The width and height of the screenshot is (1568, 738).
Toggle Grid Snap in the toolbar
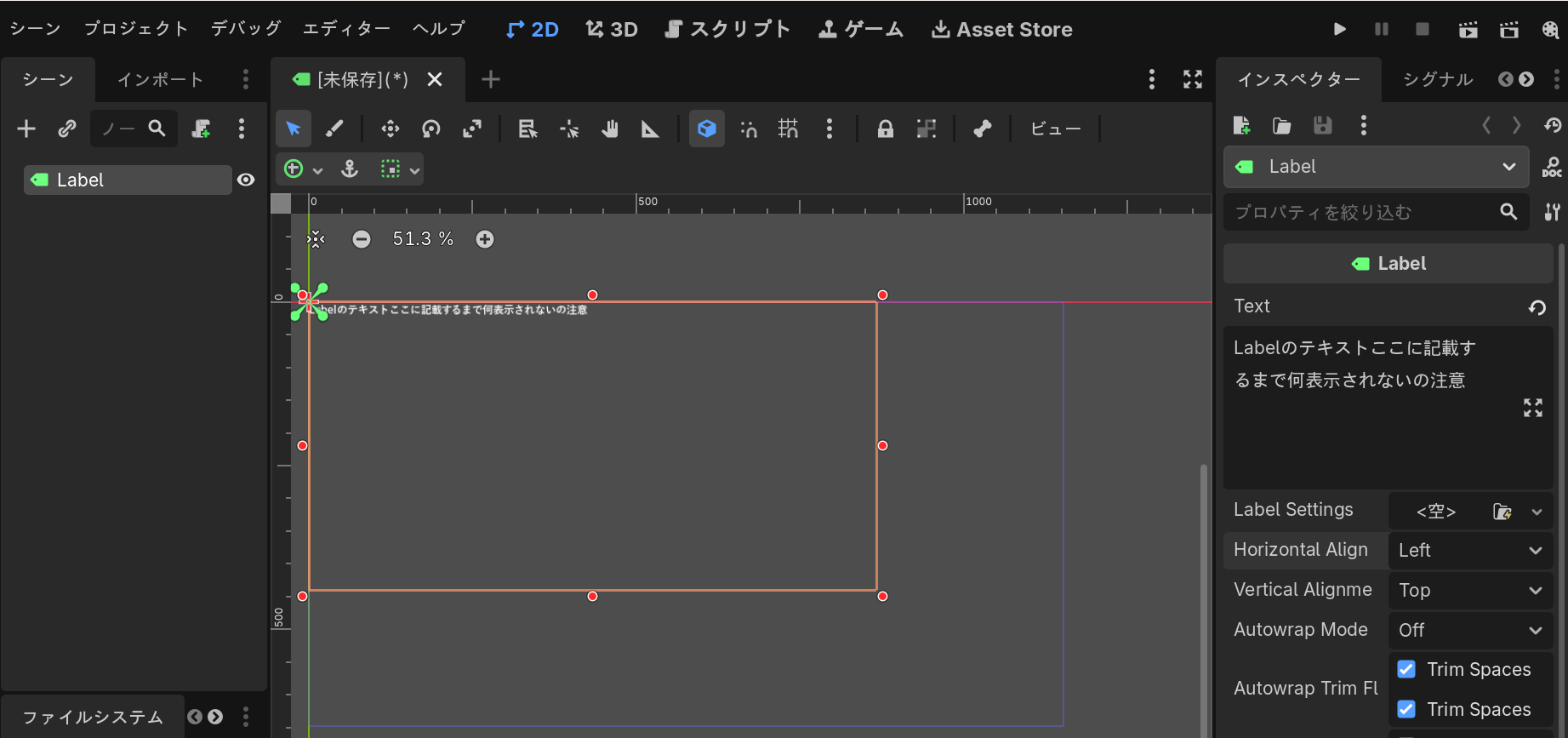click(789, 129)
